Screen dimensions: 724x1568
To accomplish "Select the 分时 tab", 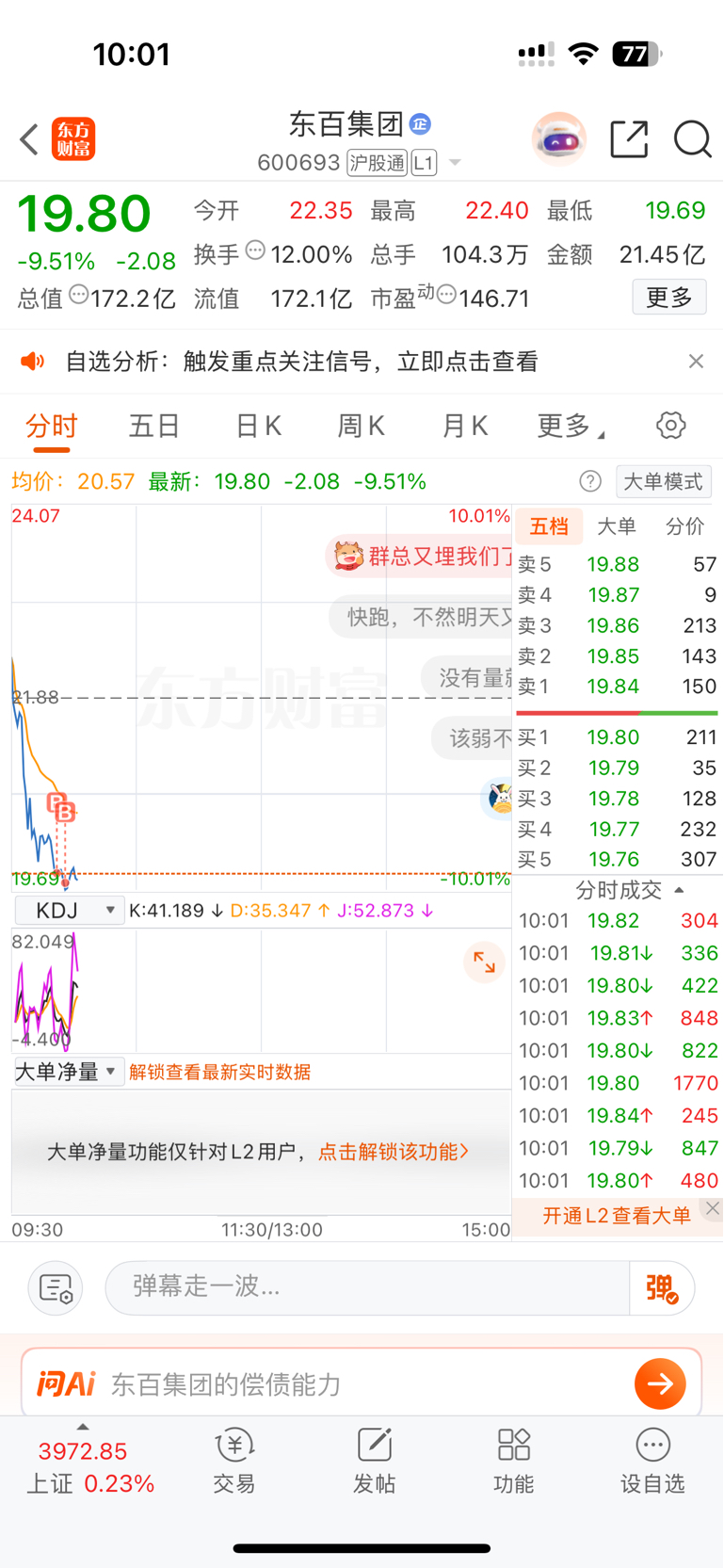I will 52,427.
